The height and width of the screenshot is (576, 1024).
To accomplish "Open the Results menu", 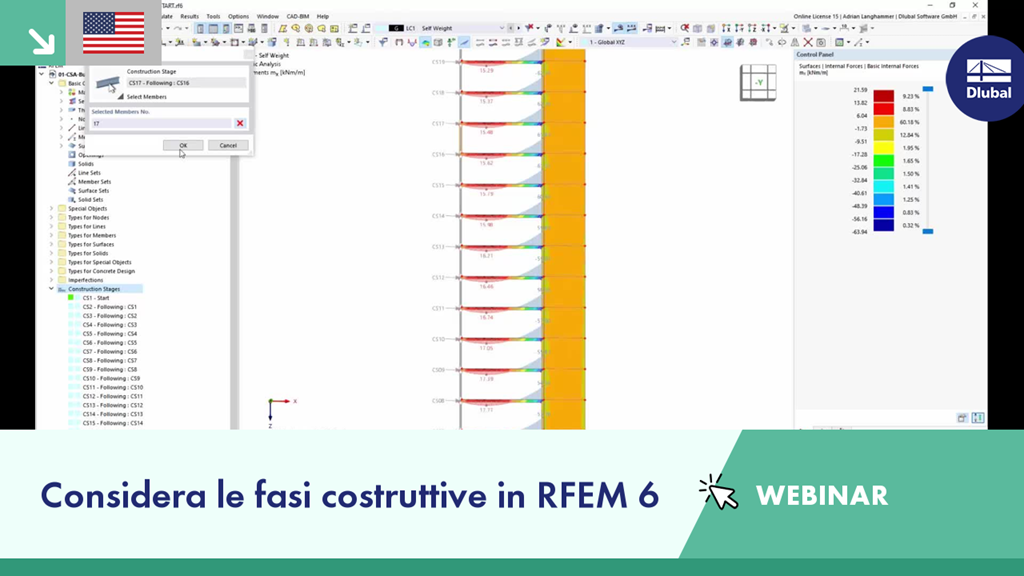I will click(189, 16).
